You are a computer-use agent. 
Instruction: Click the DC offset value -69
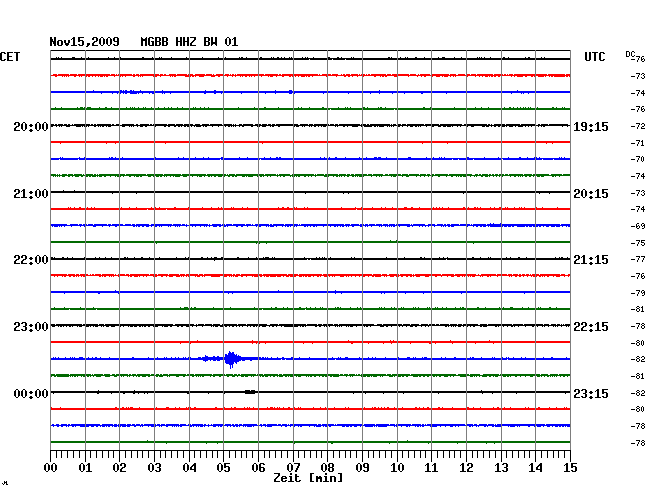638,226
